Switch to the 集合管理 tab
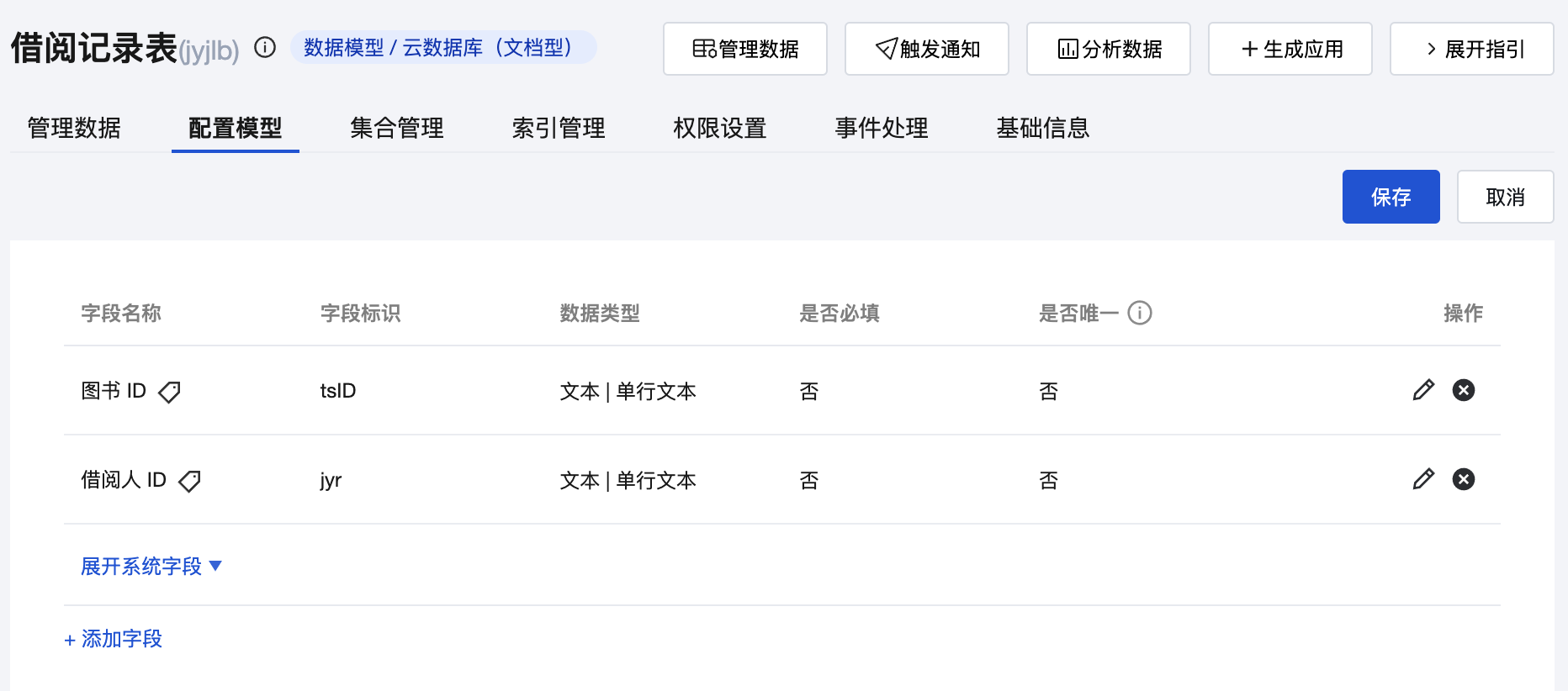Screen dimensions: 1568x691 [x=396, y=128]
